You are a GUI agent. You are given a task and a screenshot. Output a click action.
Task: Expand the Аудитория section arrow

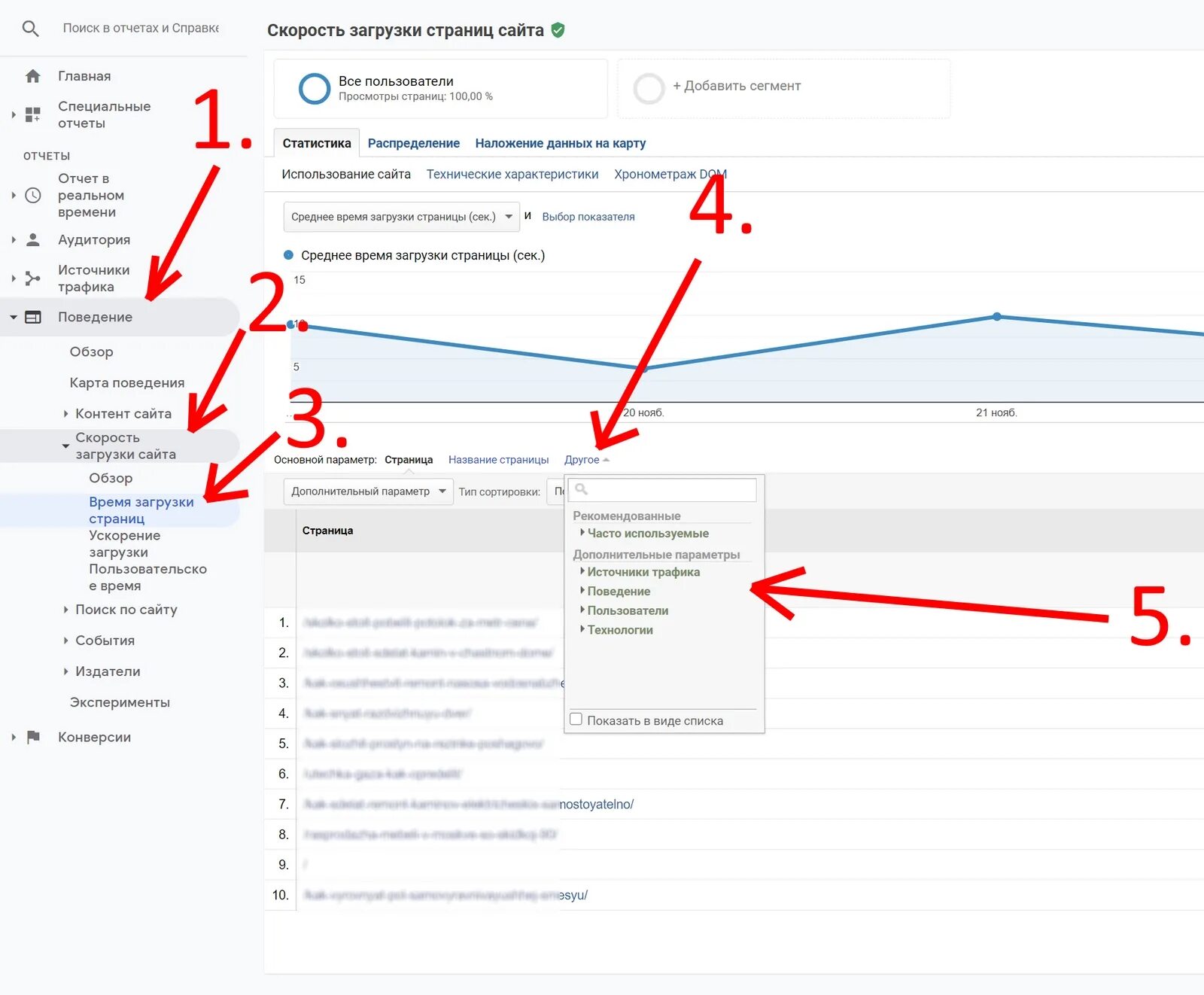pos(14,240)
